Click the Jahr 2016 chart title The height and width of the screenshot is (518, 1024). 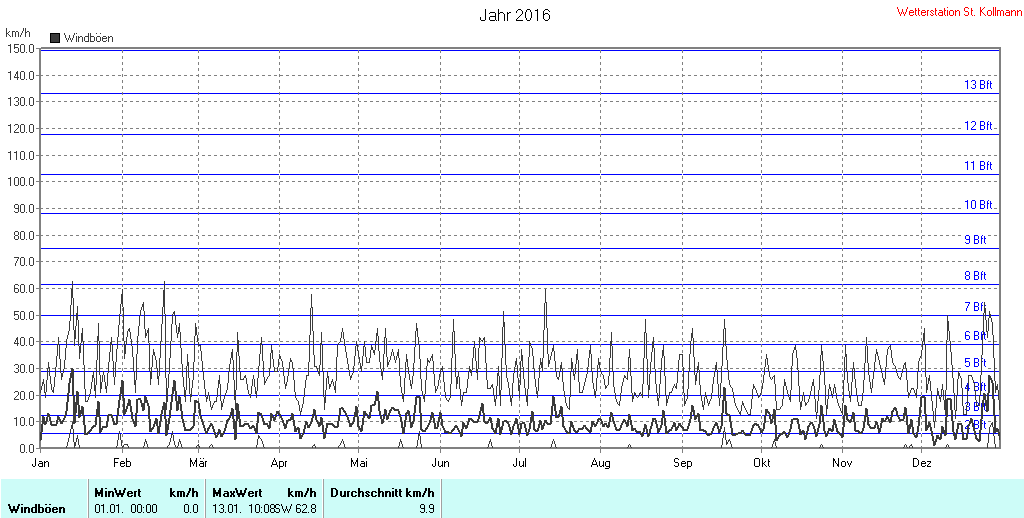tap(515, 15)
